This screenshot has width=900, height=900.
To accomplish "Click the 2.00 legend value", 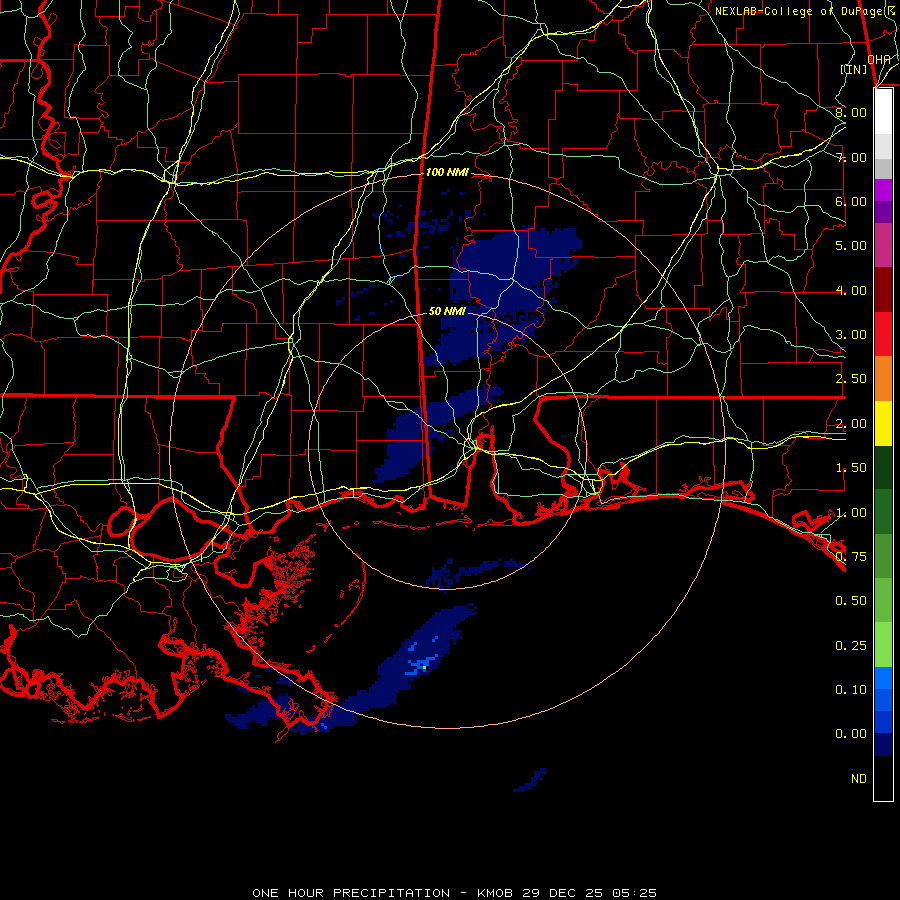I will [x=851, y=424].
